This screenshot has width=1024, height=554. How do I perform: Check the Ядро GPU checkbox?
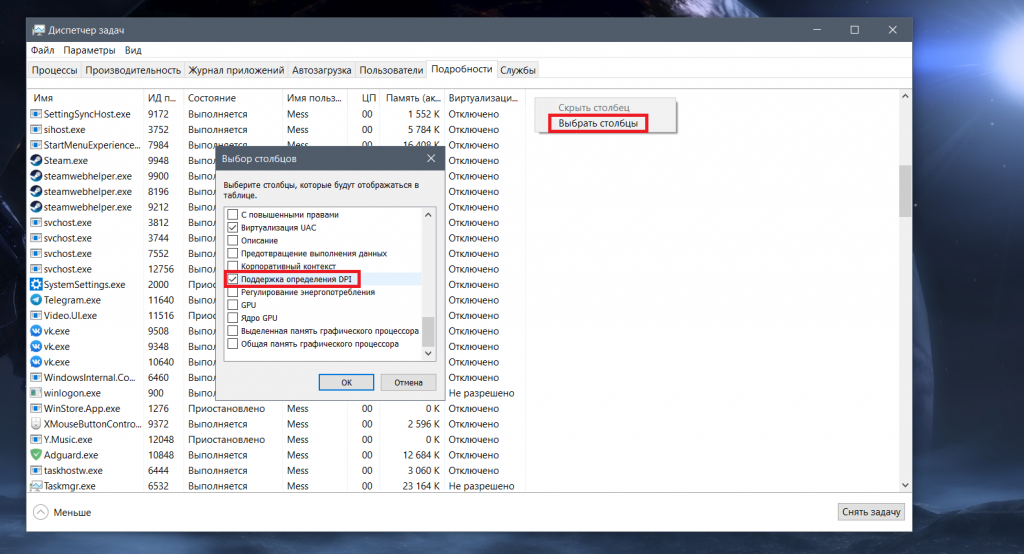click(x=232, y=318)
